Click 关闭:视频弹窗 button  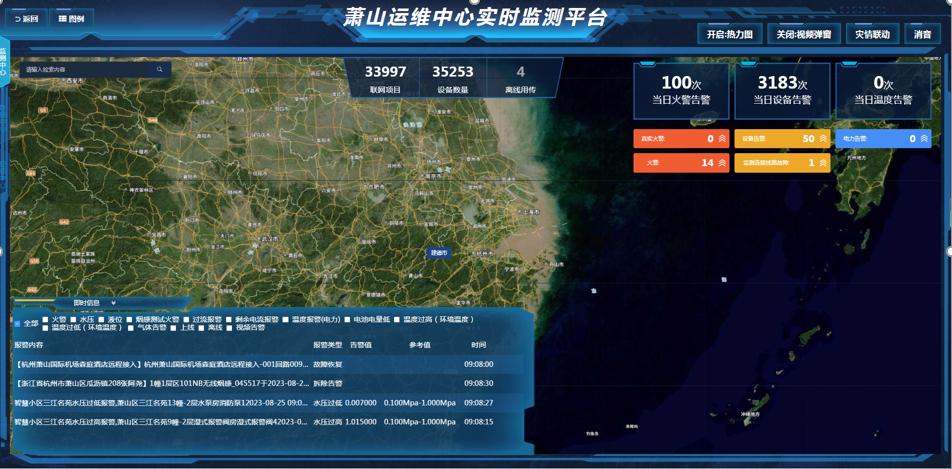click(804, 34)
